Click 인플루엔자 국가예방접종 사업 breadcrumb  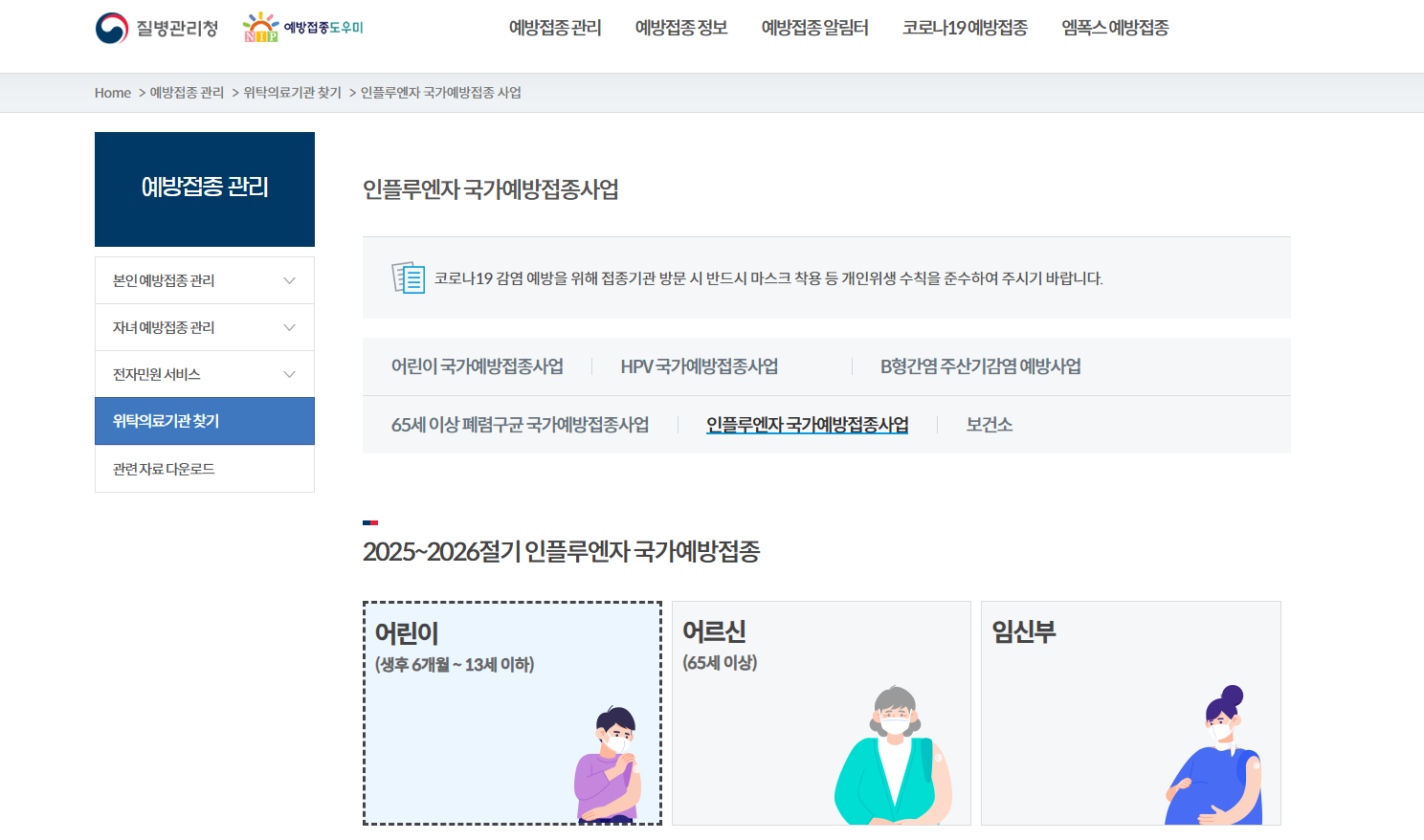(x=440, y=93)
